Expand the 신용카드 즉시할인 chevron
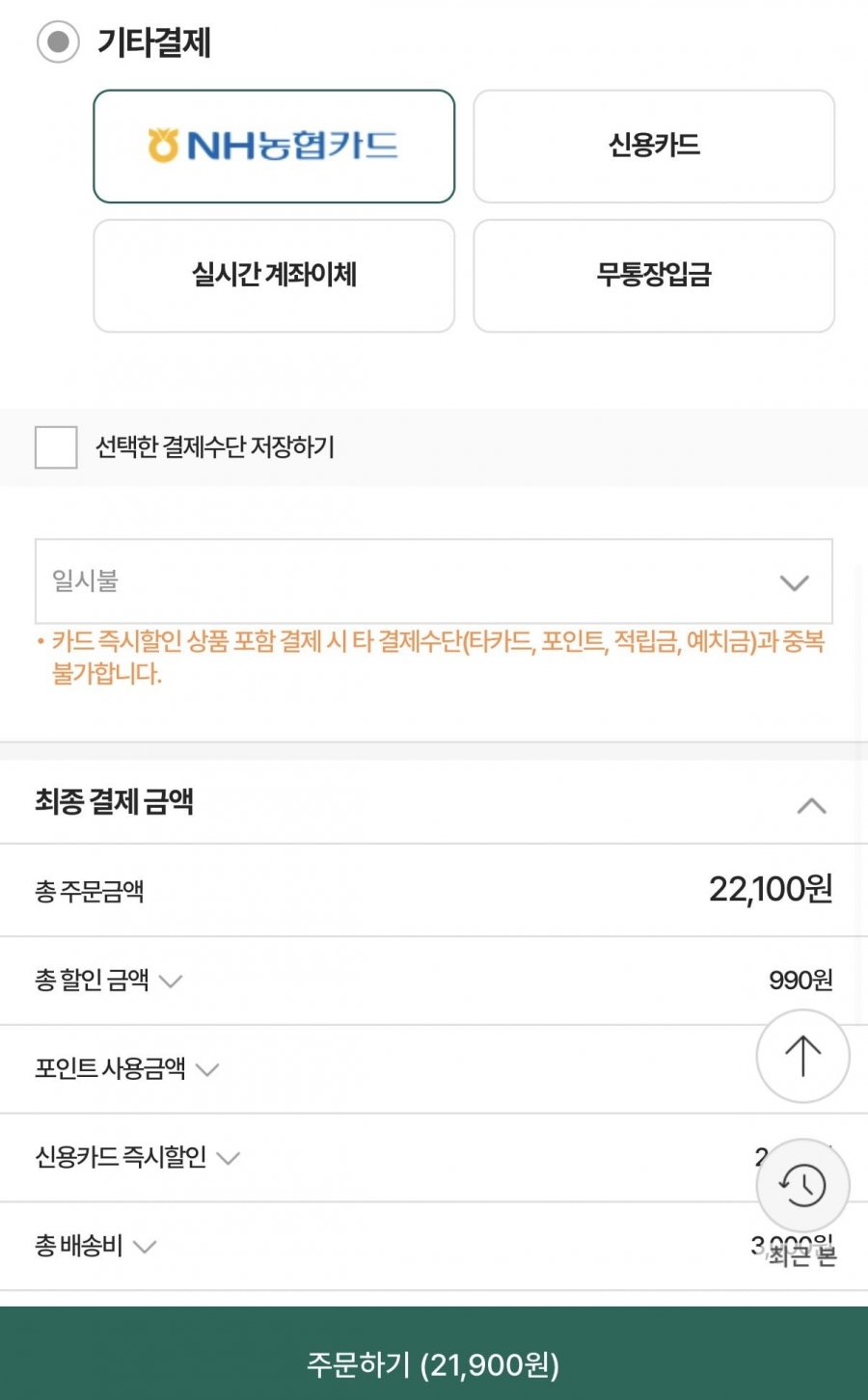The width and height of the screenshot is (868, 1400). coord(229,1158)
